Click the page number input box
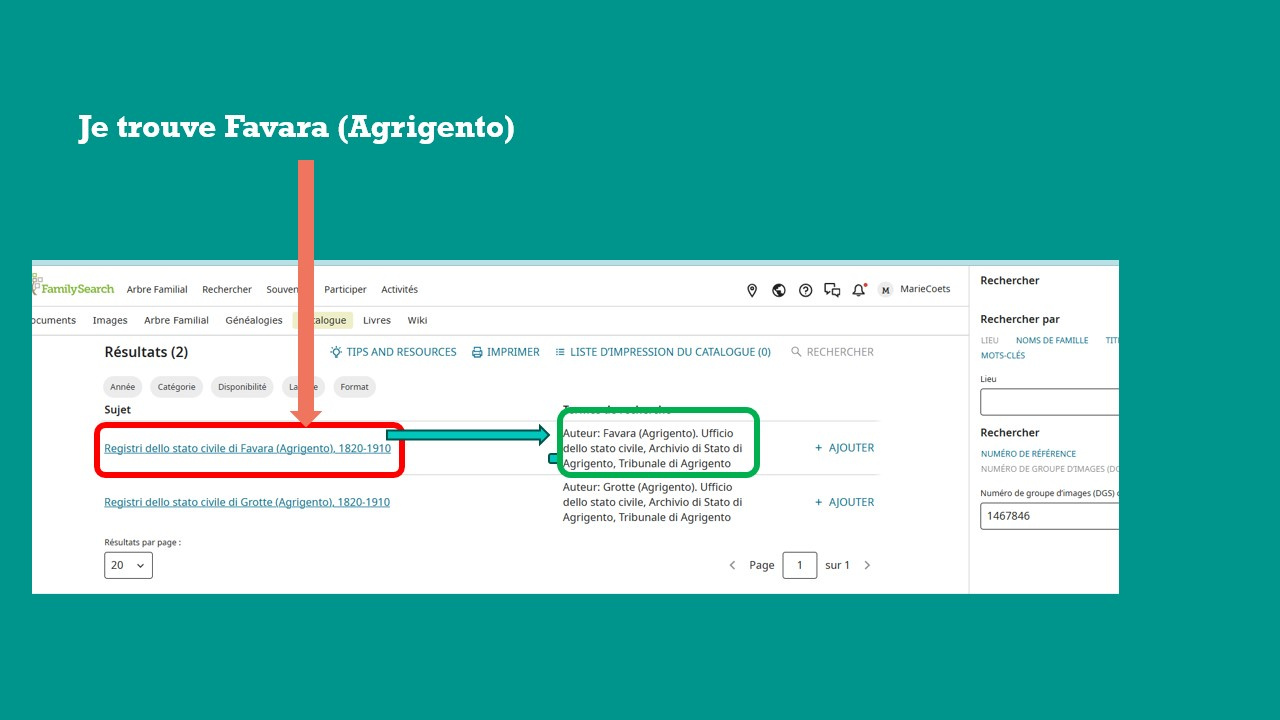This screenshot has height=720, width=1280. [x=800, y=565]
